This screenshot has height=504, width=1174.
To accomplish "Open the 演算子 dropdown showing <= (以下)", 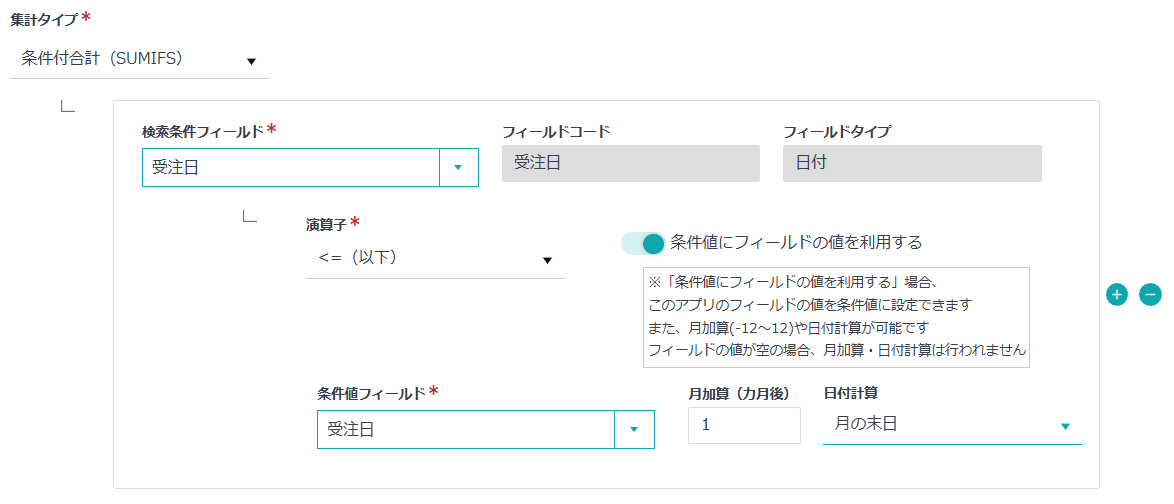I will click(434, 259).
